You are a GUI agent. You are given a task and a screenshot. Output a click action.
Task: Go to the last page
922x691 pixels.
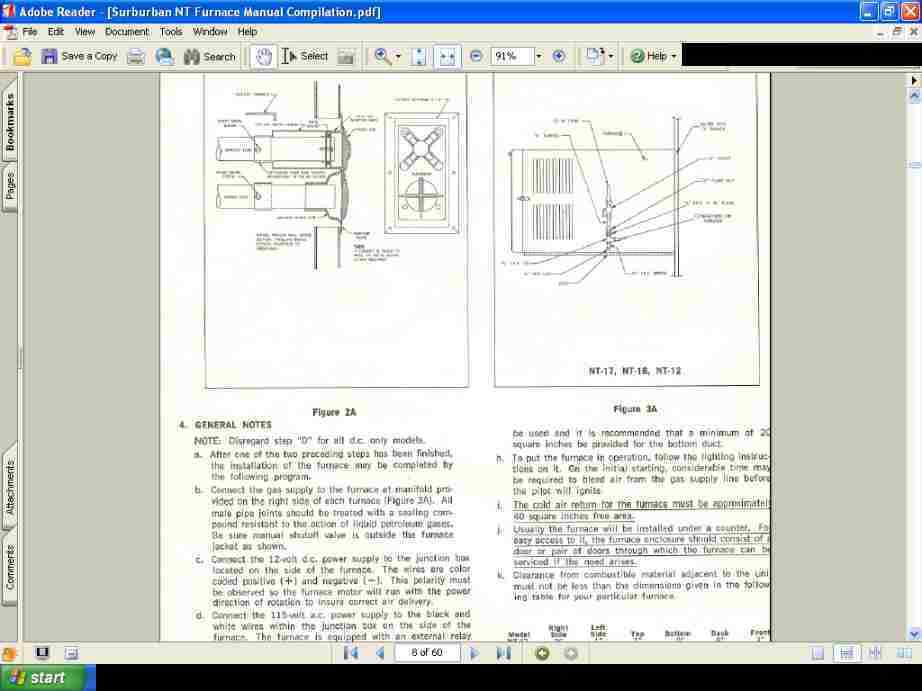tap(503, 653)
